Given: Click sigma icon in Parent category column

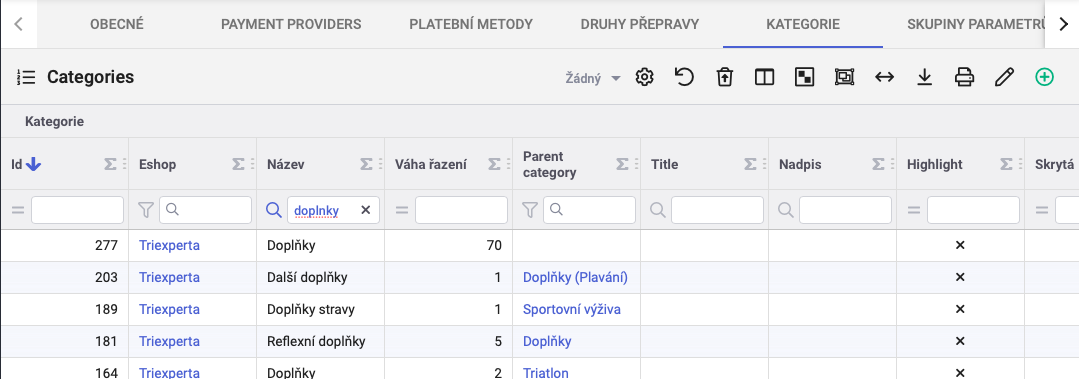Looking at the screenshot, I should click(x=621, y=164).
